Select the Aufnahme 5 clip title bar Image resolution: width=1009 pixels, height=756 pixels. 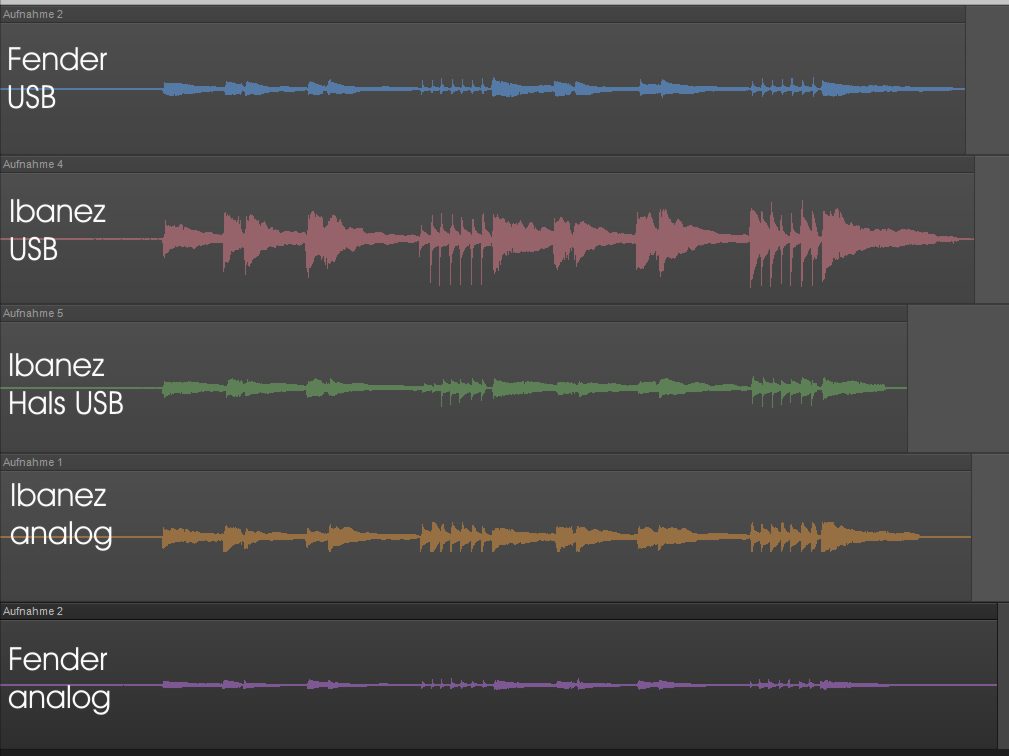(x=454, y=313)
